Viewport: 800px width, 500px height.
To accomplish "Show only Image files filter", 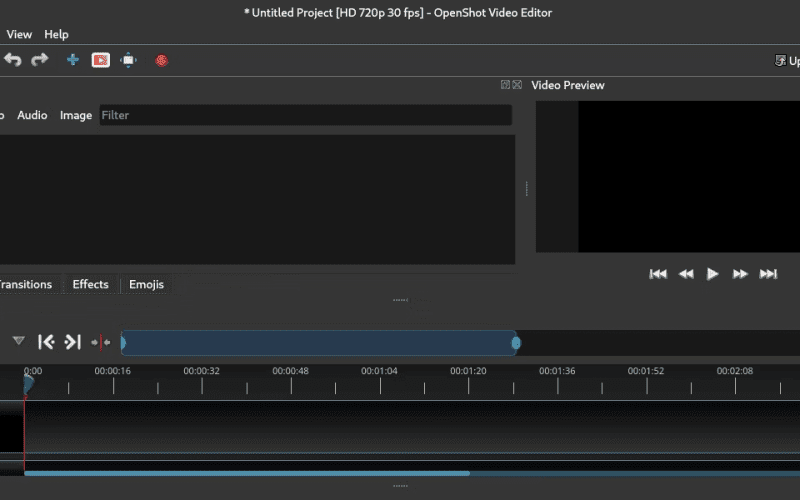I will 76,115.
